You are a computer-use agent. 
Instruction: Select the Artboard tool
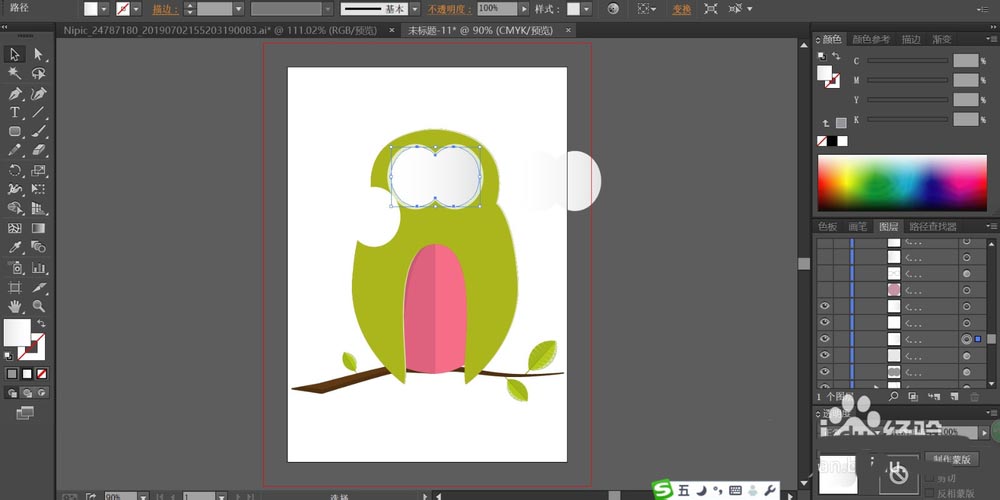[x=15, y=287]
